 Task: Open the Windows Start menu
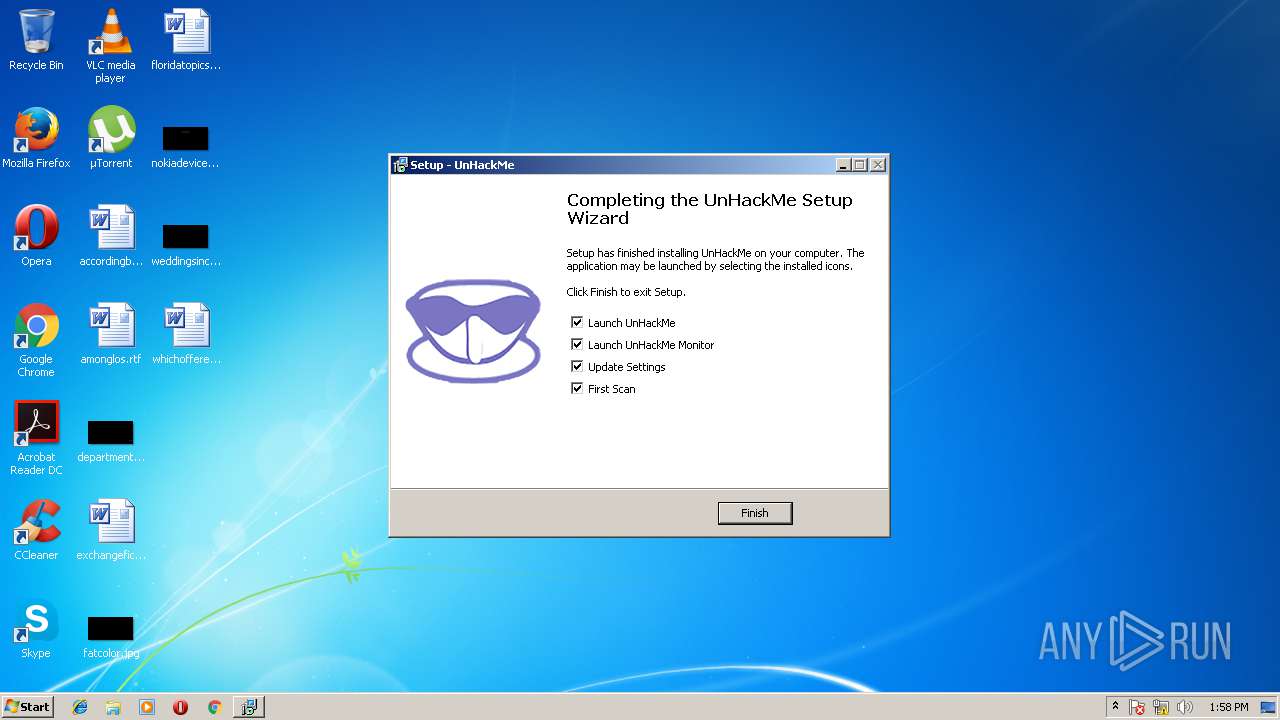27,706
